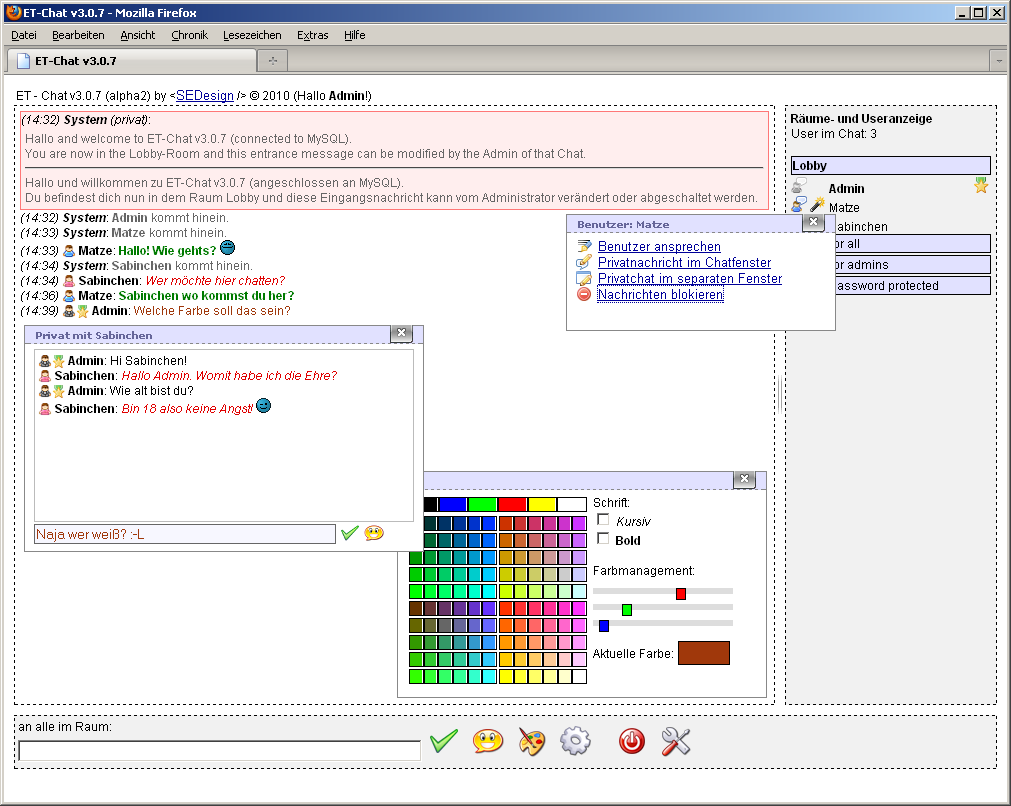Enable the Bold checkbox
1011x806 pixels.
pos(603,539)
